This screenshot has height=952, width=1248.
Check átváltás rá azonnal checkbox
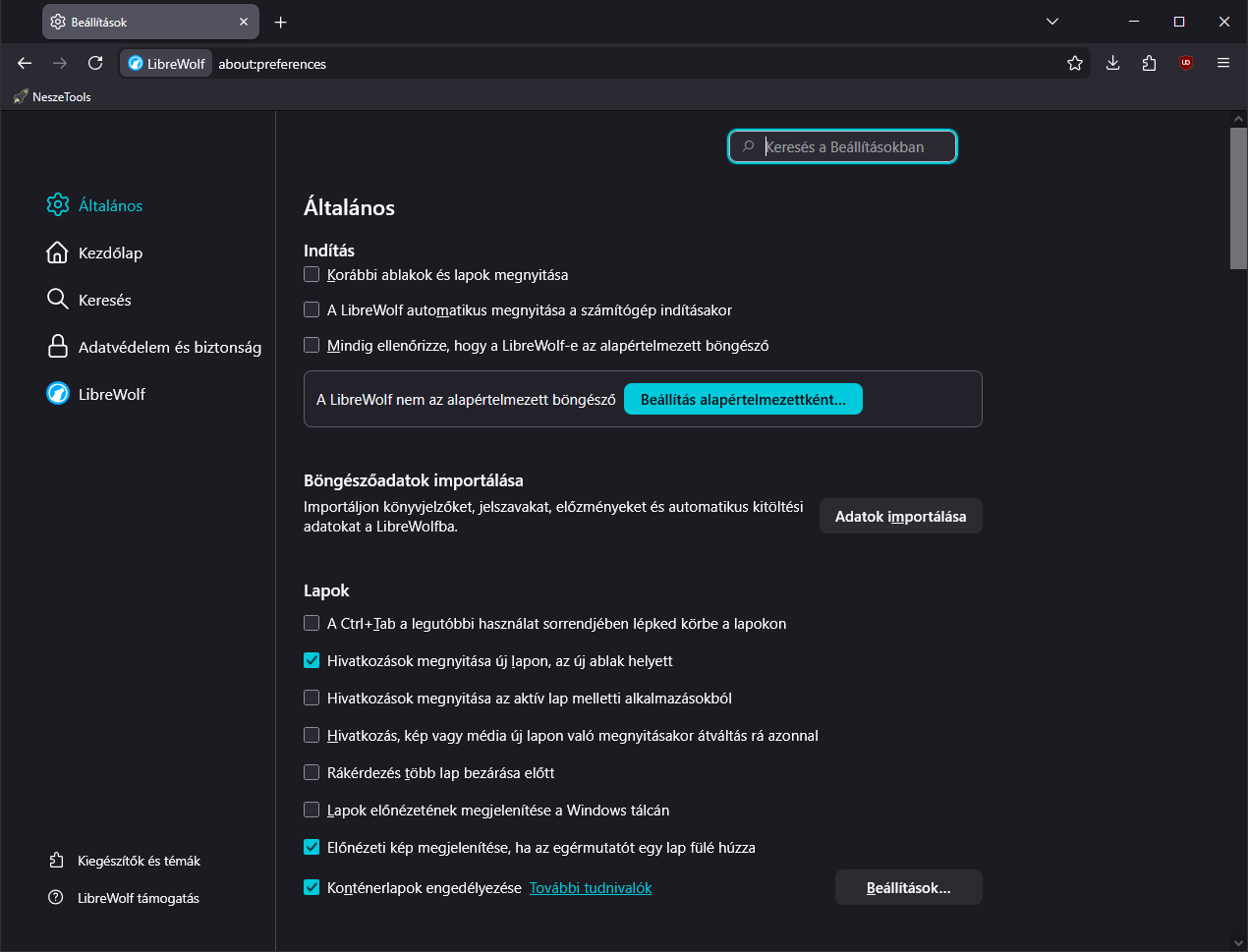point(312,735)
